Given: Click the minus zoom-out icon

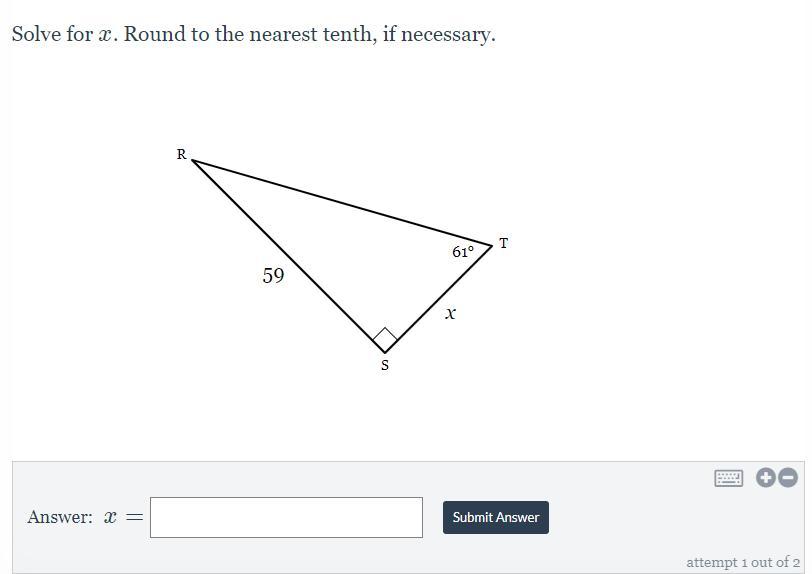Looking at the screenshot, I should [788, 478].
